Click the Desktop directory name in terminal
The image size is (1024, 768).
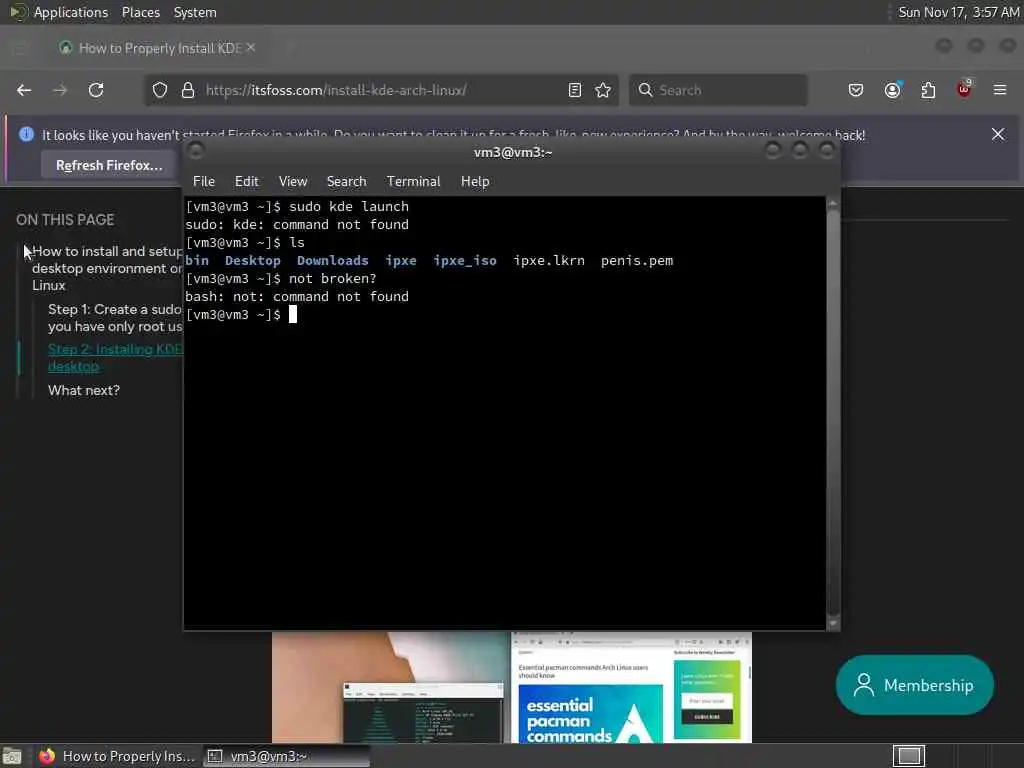(x=253, y=261)
